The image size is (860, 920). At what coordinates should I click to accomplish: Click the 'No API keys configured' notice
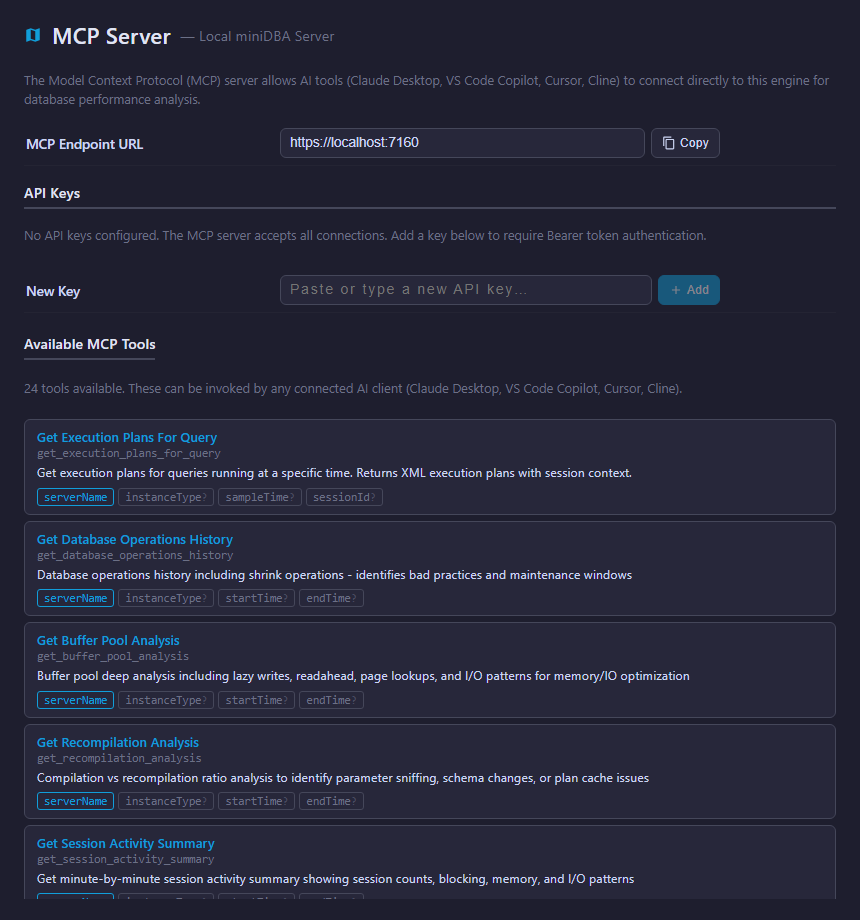[x=365, y=235]
